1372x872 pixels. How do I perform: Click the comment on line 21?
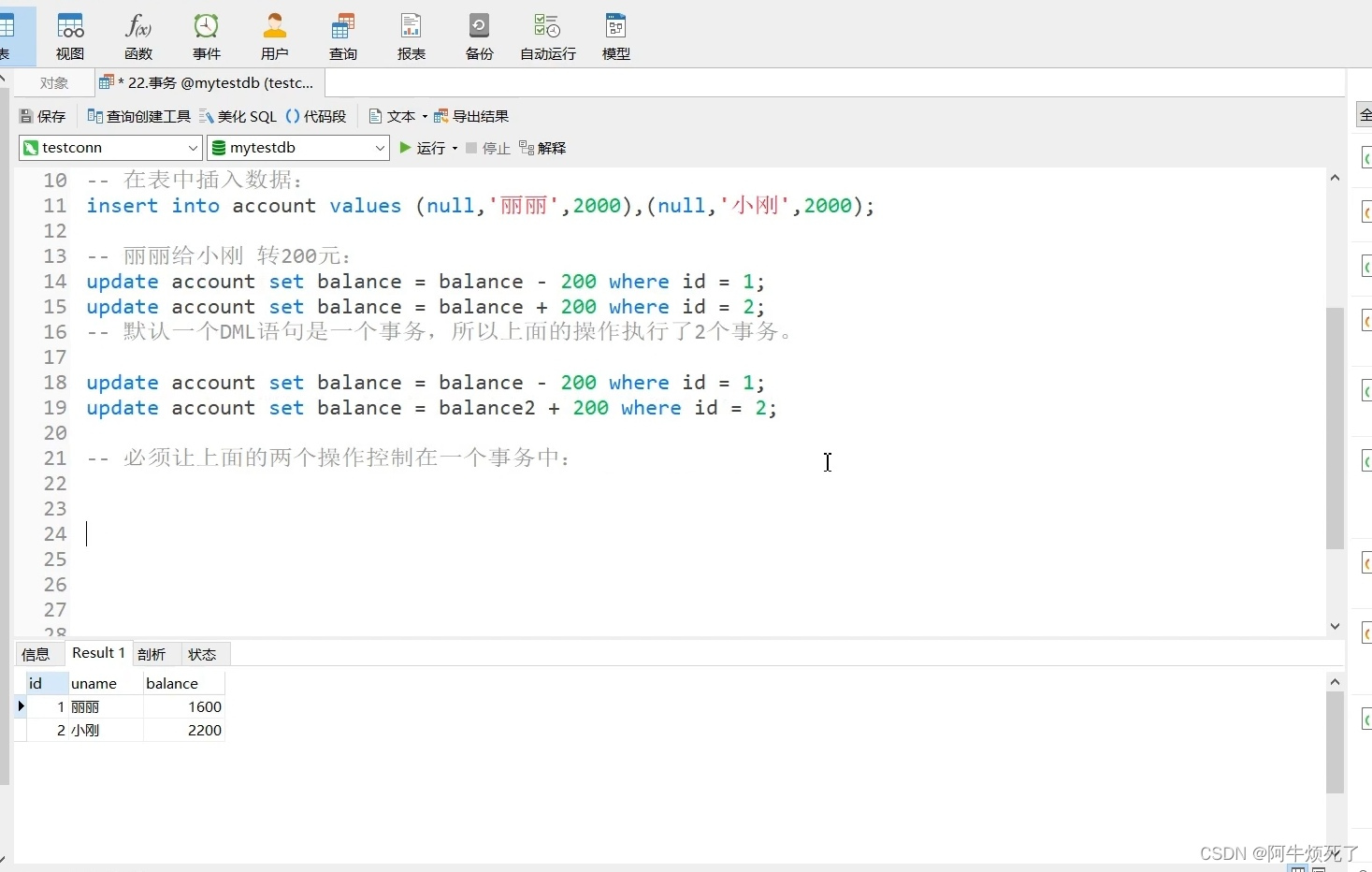(x=328, y=458)
